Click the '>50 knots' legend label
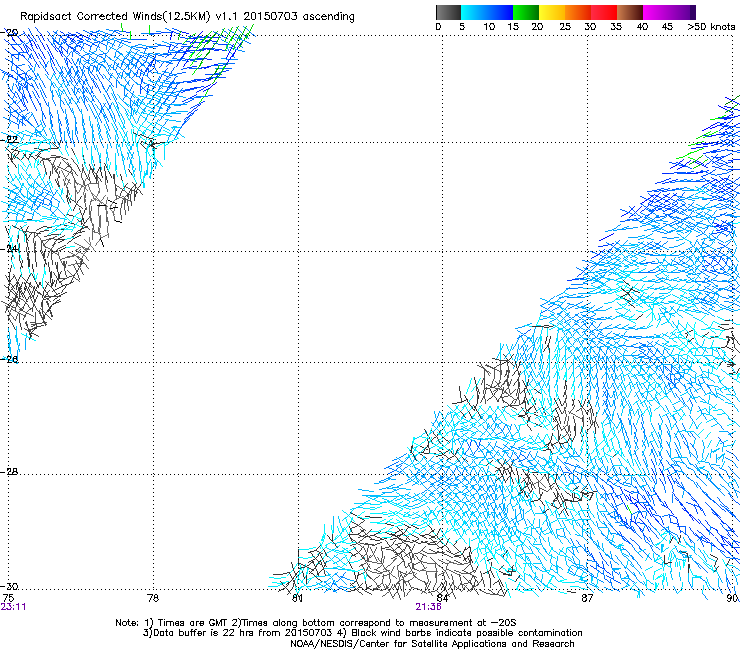Viewport: 740px width, 650px height. coord(711,27)
